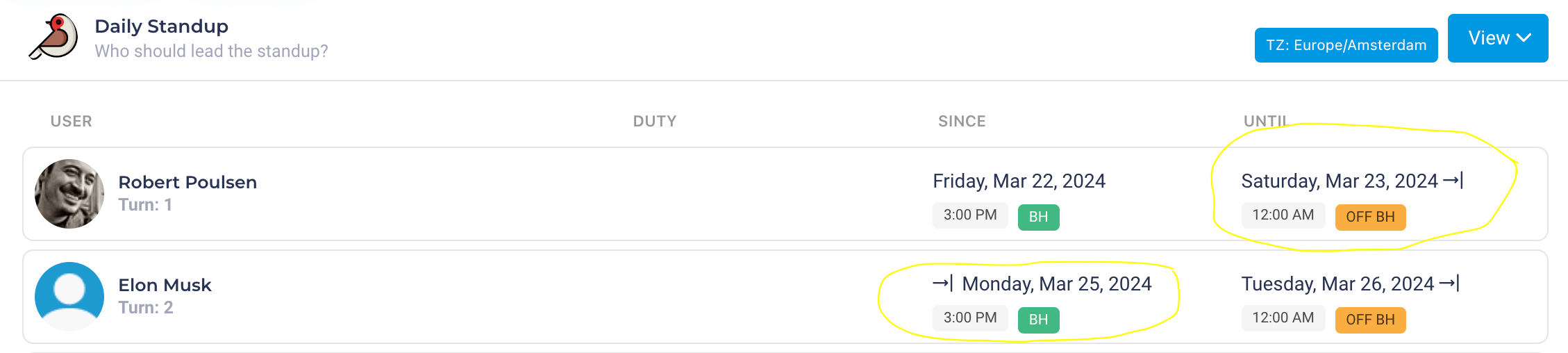The image size is (1568, 353).
Task: Click Robert Poulsen's avatar photo
Action: tap(69, 194)
